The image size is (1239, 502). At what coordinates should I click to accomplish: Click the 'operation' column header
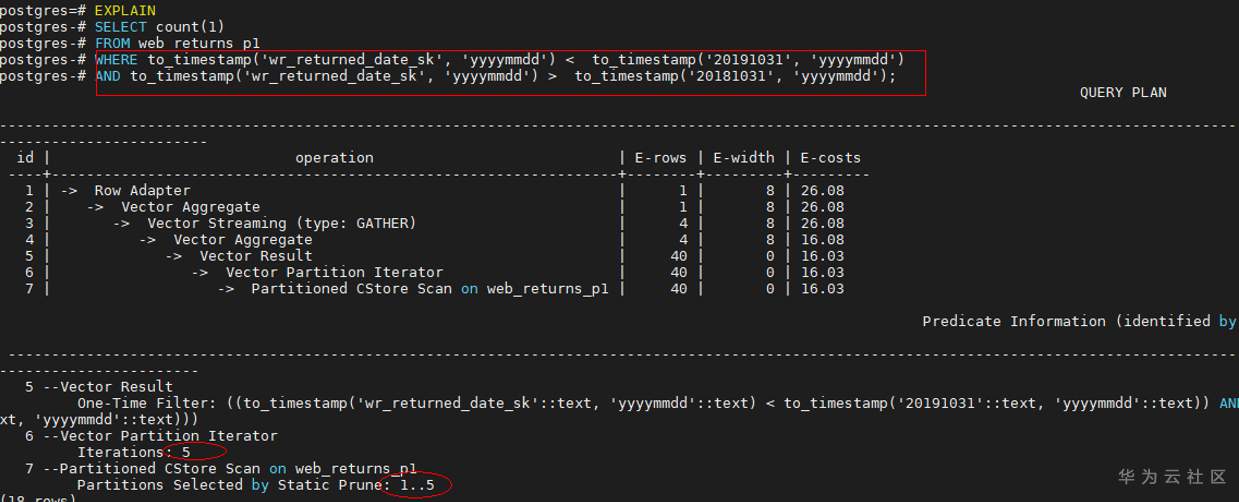[x=334, y=157]
